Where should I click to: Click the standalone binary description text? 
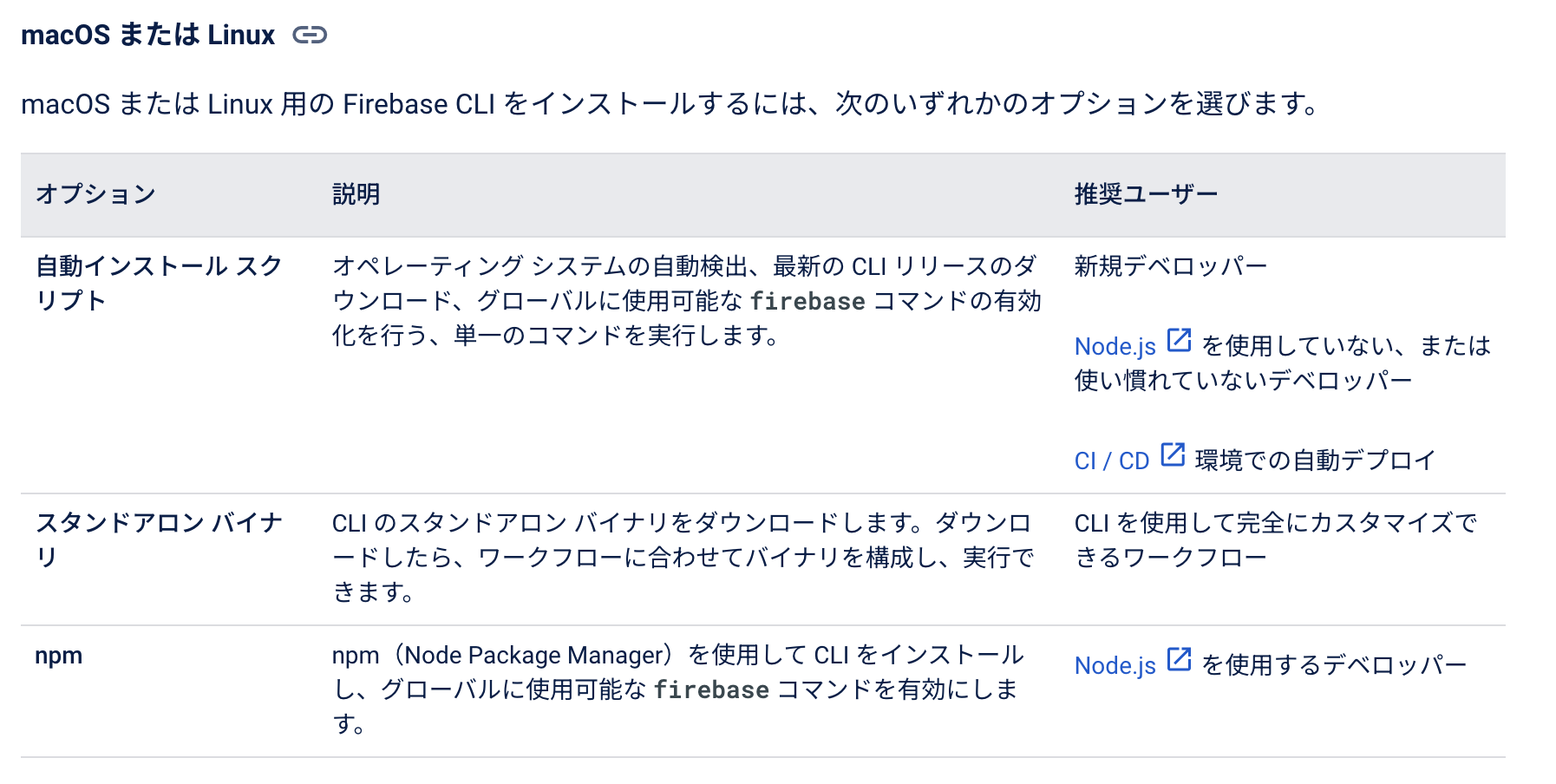pyautogui.click(x=683, y=557)
